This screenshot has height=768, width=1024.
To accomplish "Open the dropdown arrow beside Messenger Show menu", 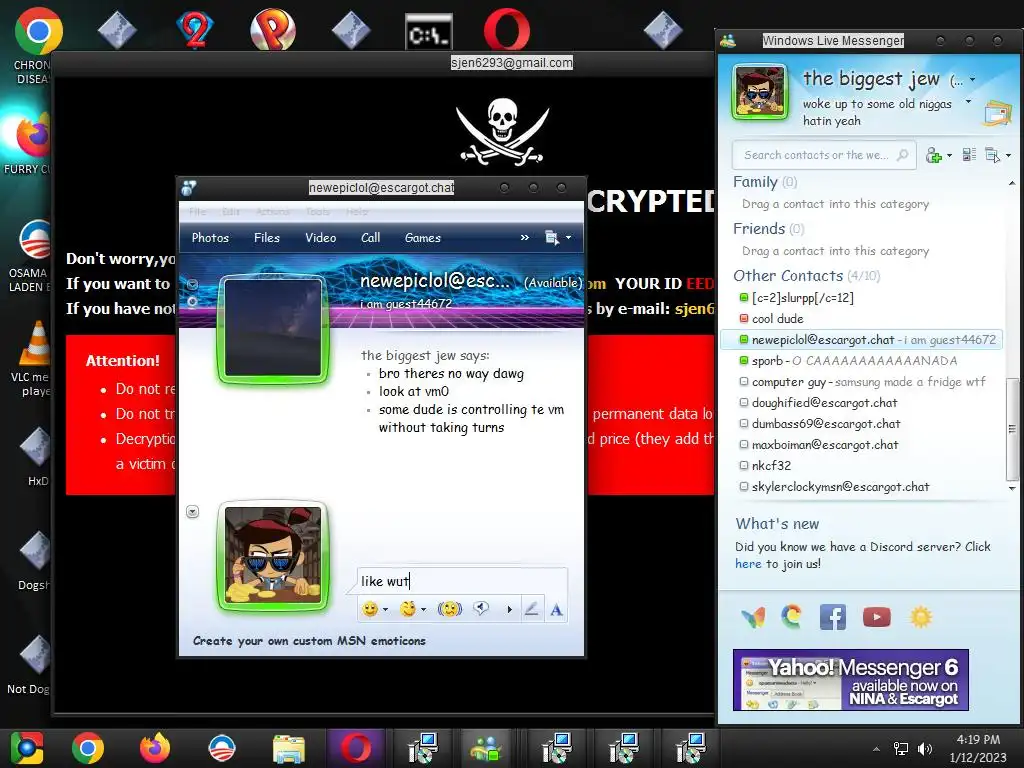I will pos(1008,155).
